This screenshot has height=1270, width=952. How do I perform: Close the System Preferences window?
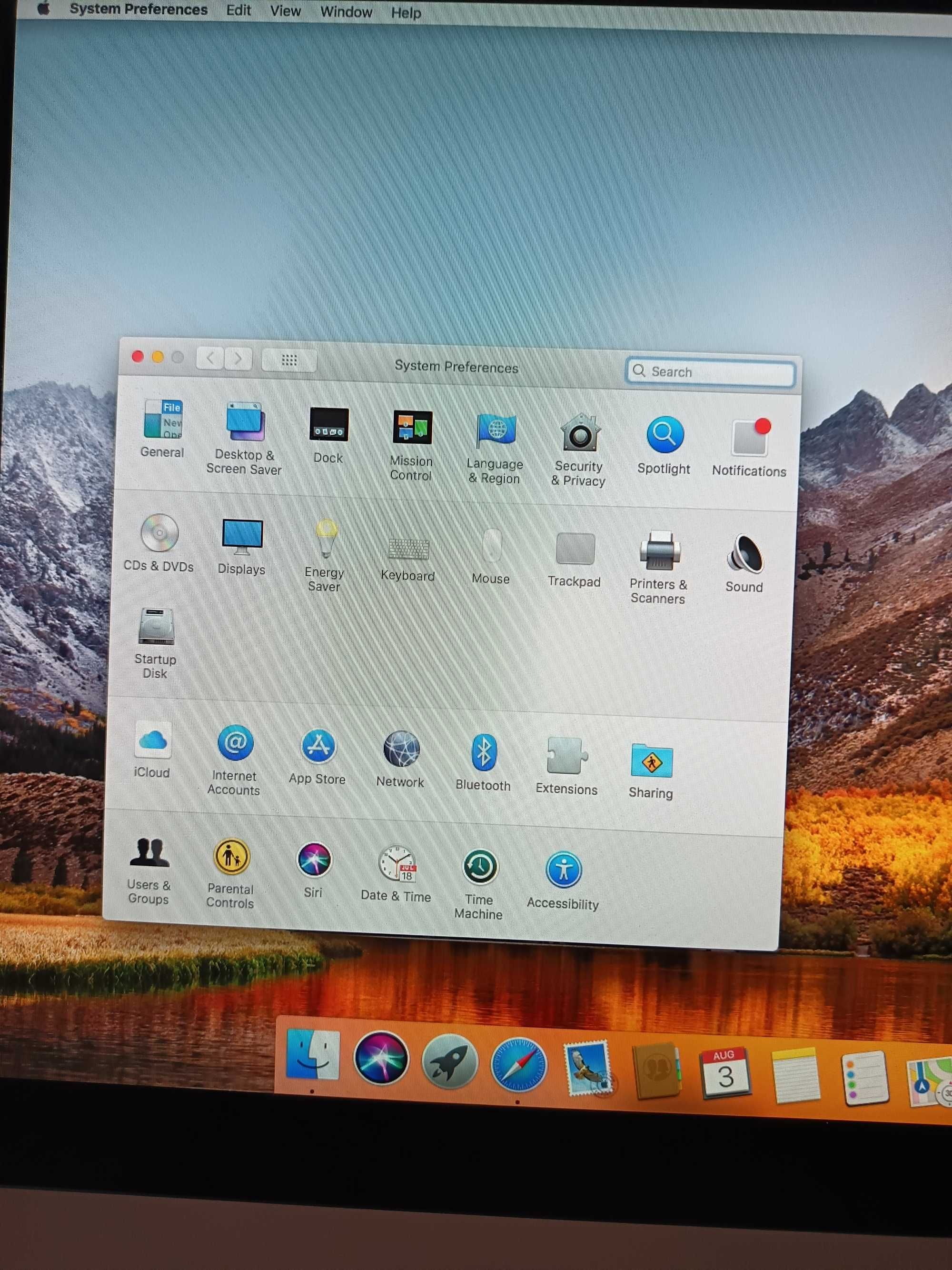pyautogui.click(x=138, y=357)
